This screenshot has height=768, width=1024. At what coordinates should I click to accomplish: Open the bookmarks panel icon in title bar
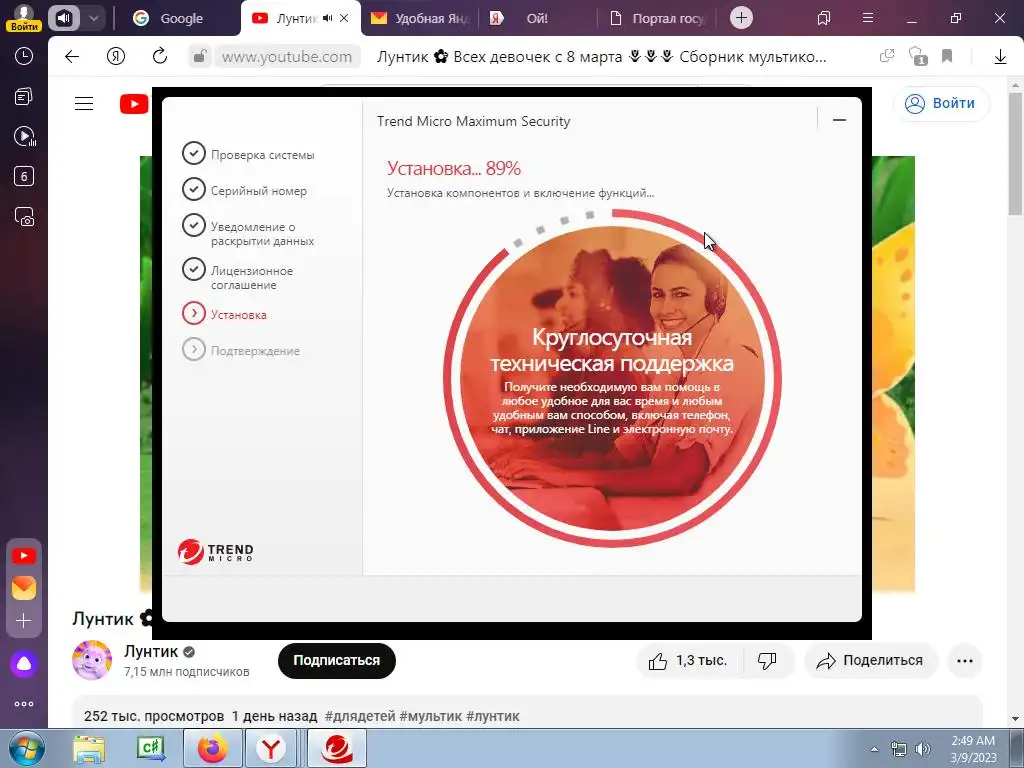(824, 18)
